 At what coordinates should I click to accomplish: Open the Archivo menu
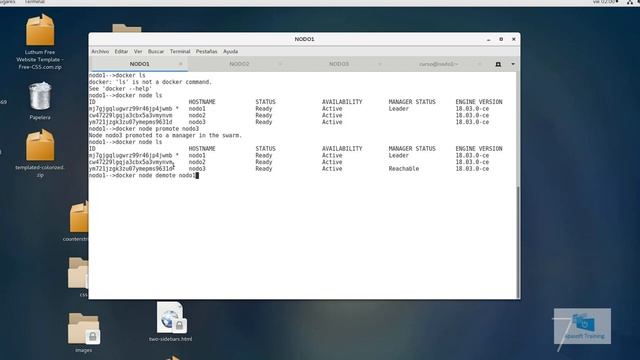(100, 51)
